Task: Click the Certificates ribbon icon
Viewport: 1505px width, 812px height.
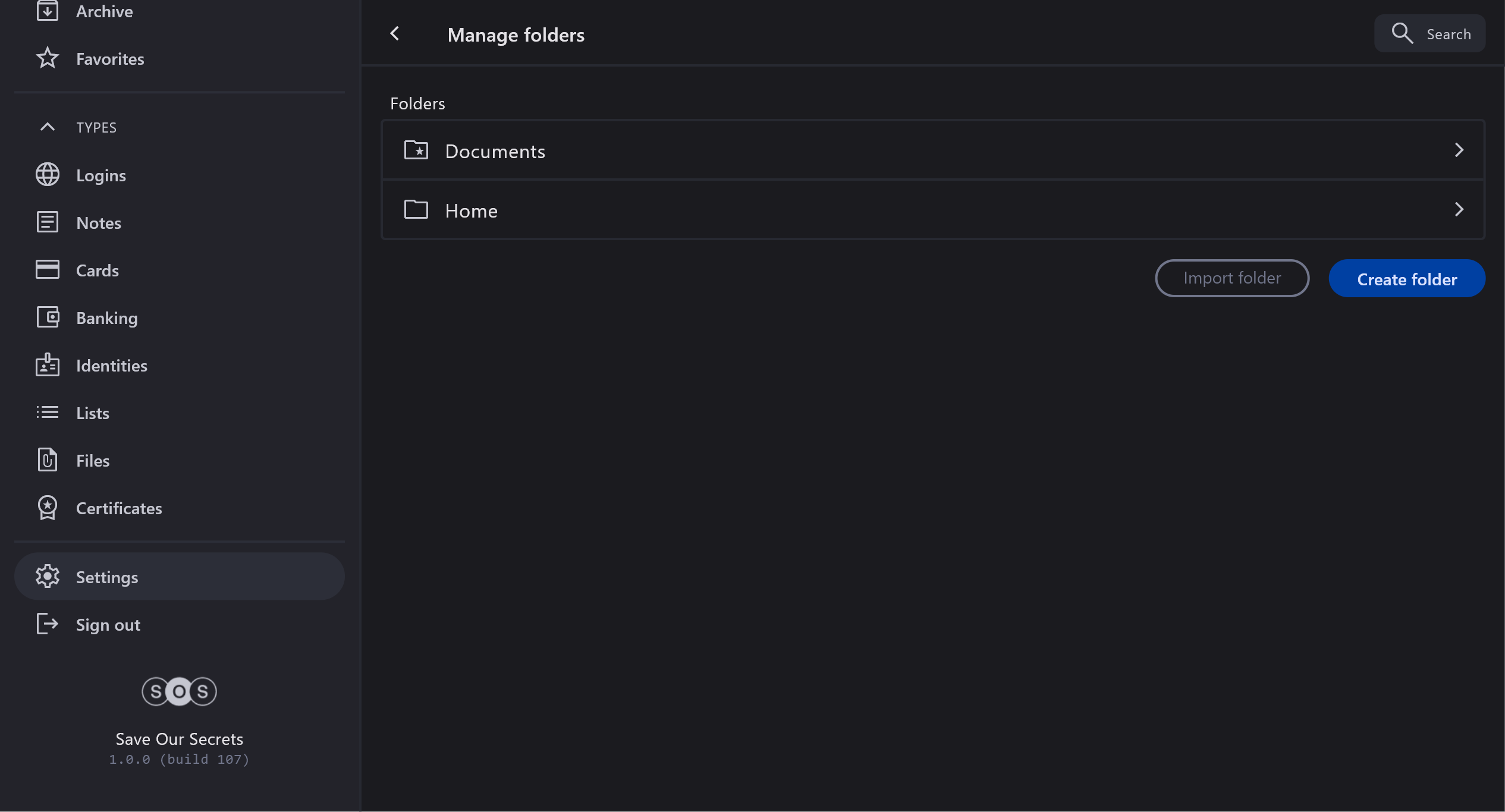Action: [47, 508]
